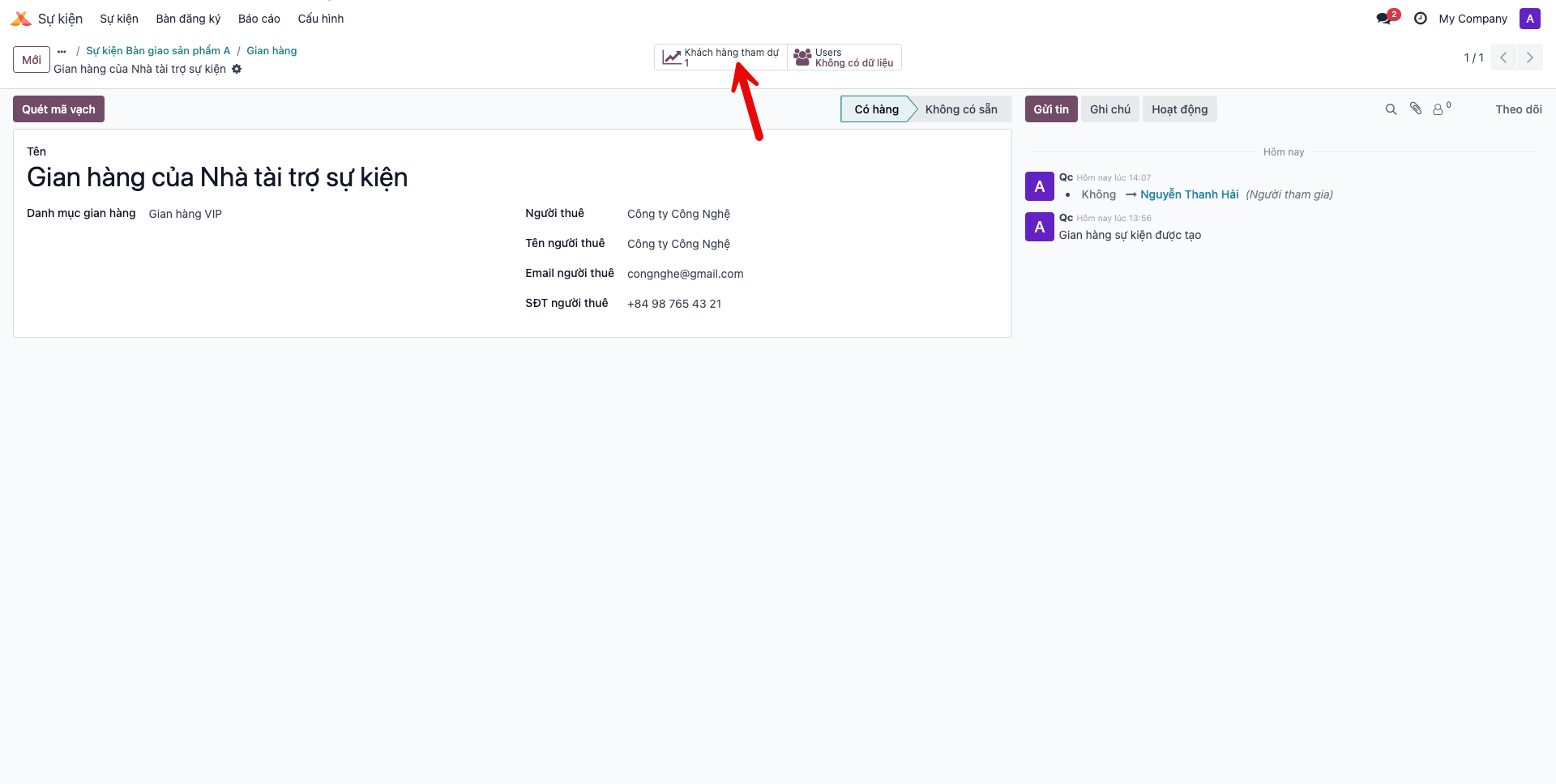
Task: Open the Báo cáo menu
Action: 259,19
